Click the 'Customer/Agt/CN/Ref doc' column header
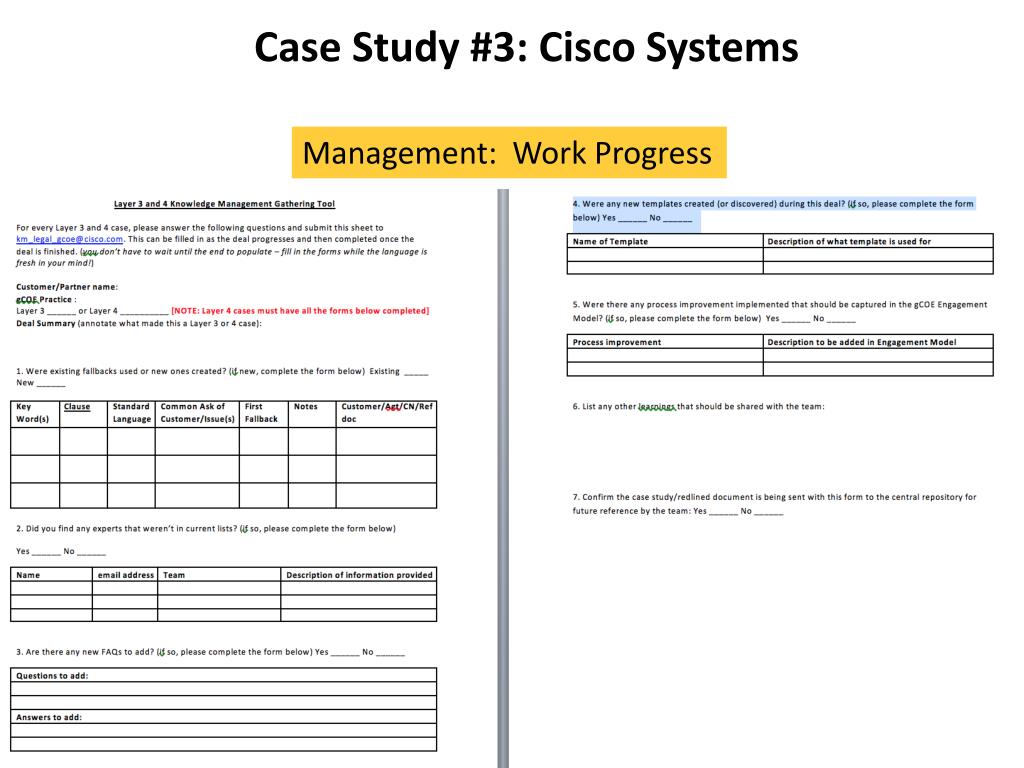The image size is (1024, 768). (387, 413)
